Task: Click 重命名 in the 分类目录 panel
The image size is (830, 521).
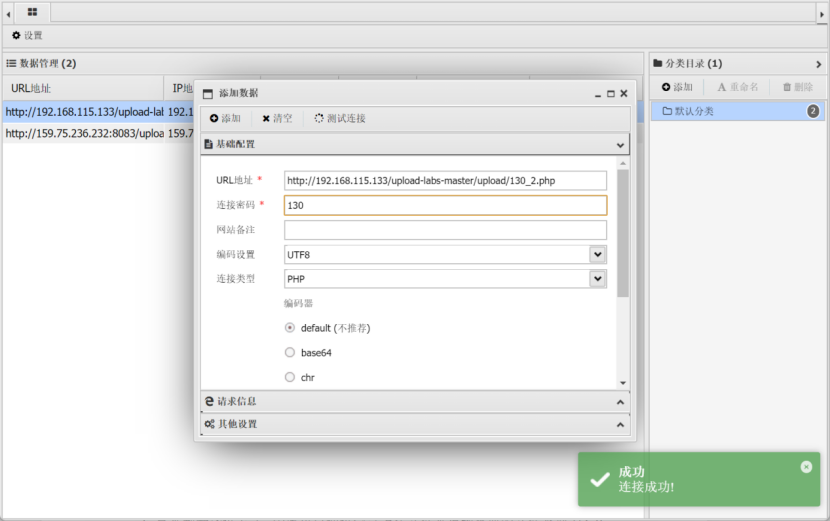Action: tap(738, 87)
